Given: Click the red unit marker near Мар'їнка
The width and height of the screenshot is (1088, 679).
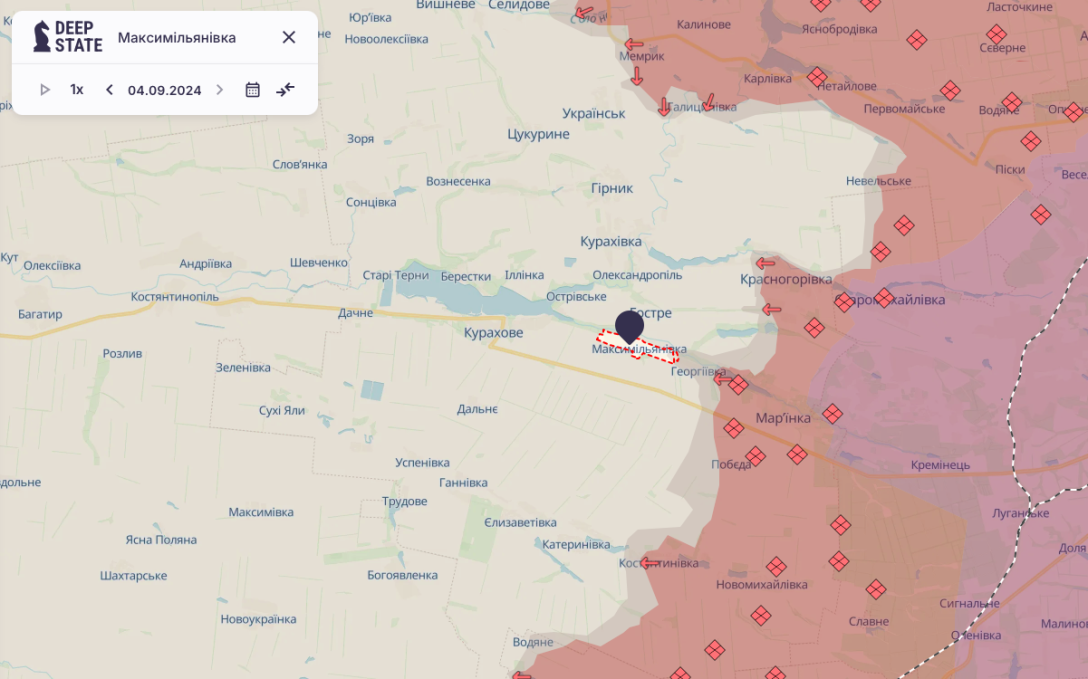Looking at the screenshot, I should point(832,415).
